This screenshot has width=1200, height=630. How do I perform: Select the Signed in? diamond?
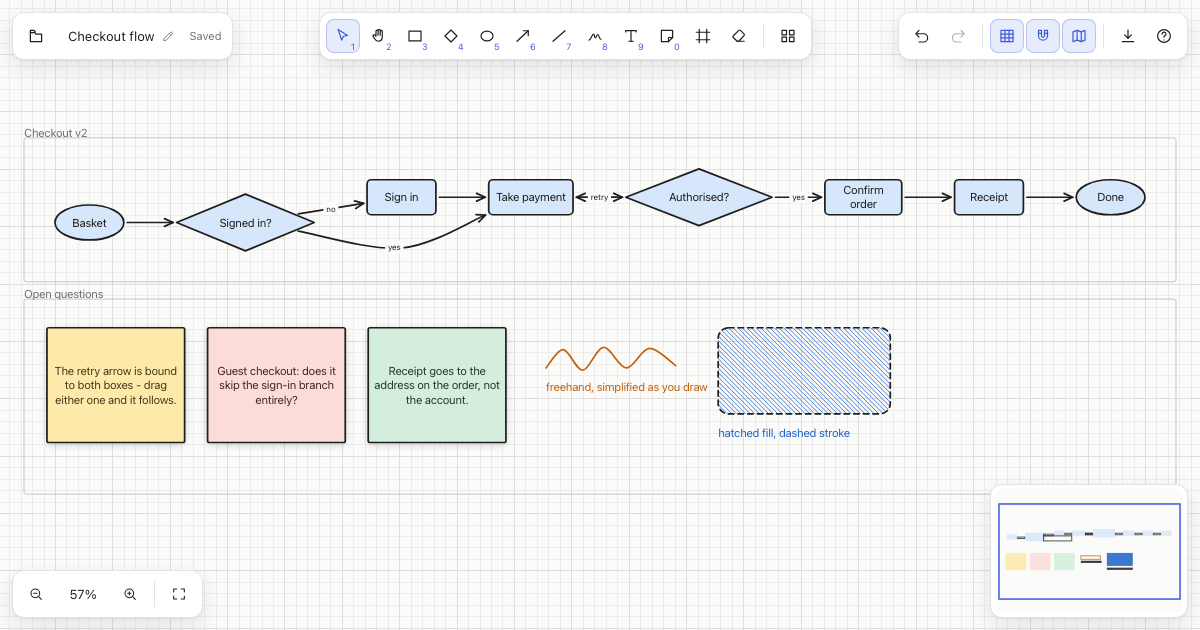tap(245, 223)
